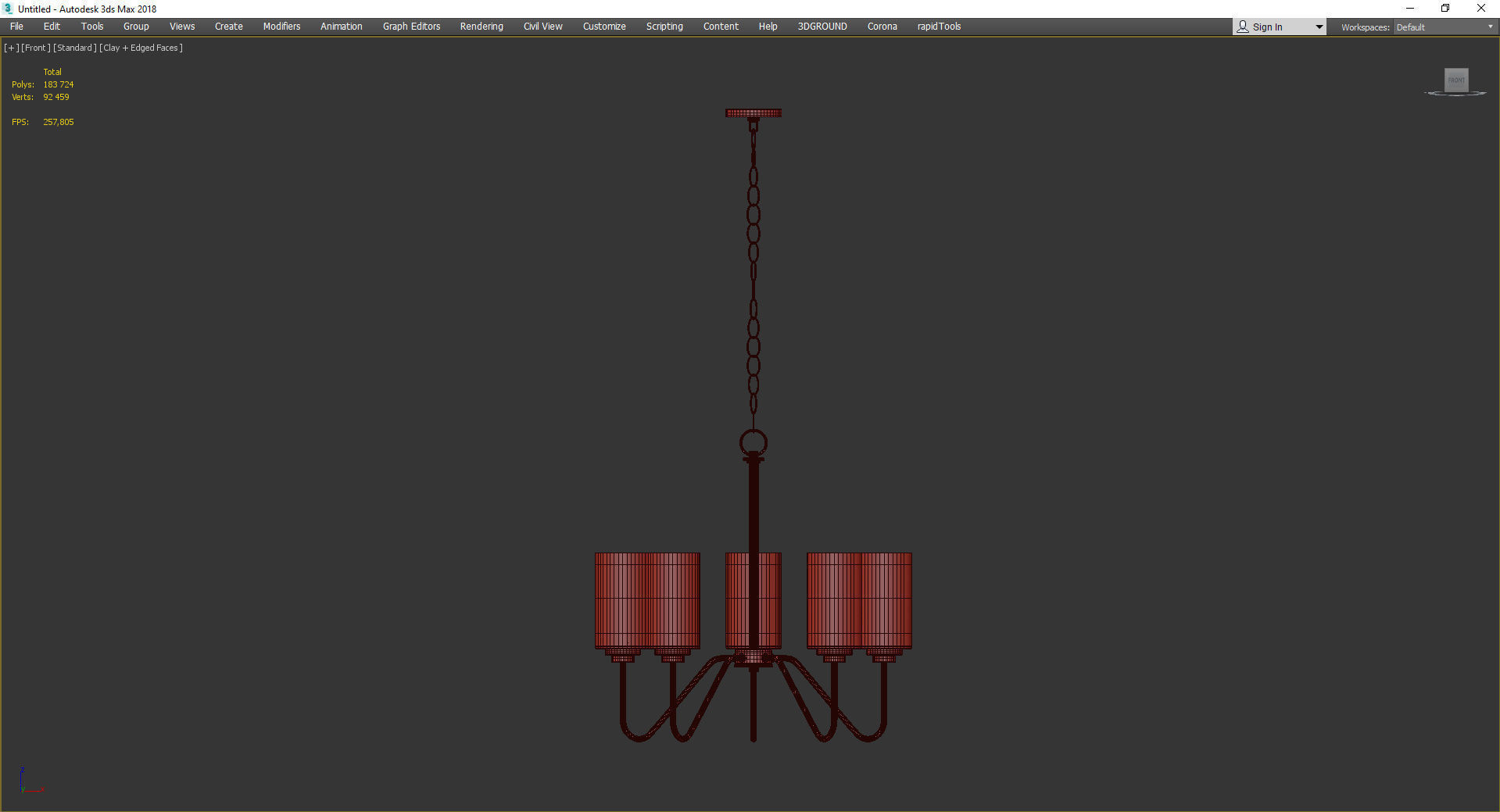1500x812 pixels.
Task: Click the Polys count value 183 724
Action: coord(59,84)
